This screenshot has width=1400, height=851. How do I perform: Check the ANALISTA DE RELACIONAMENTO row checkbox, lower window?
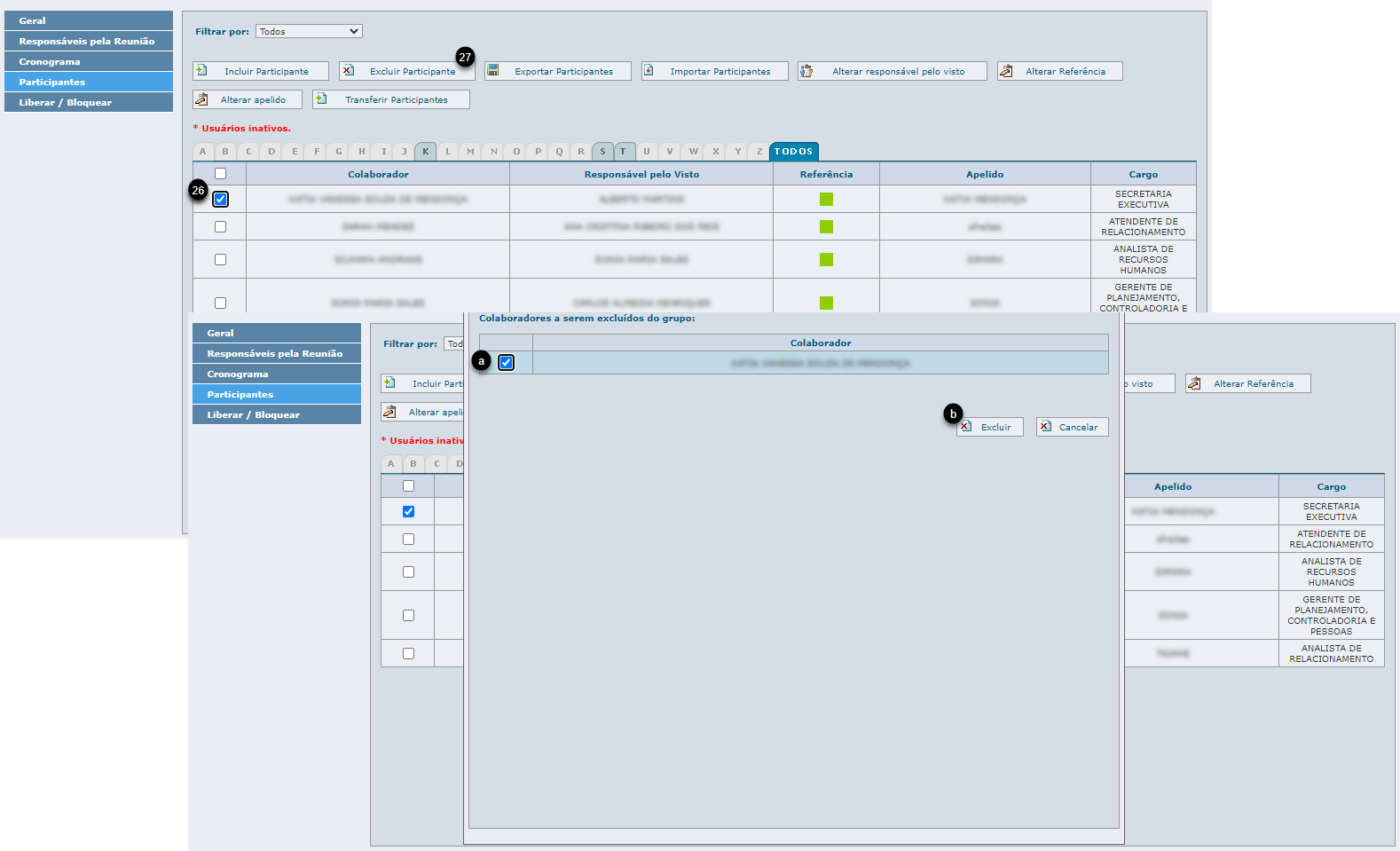(x=409, y=654)
